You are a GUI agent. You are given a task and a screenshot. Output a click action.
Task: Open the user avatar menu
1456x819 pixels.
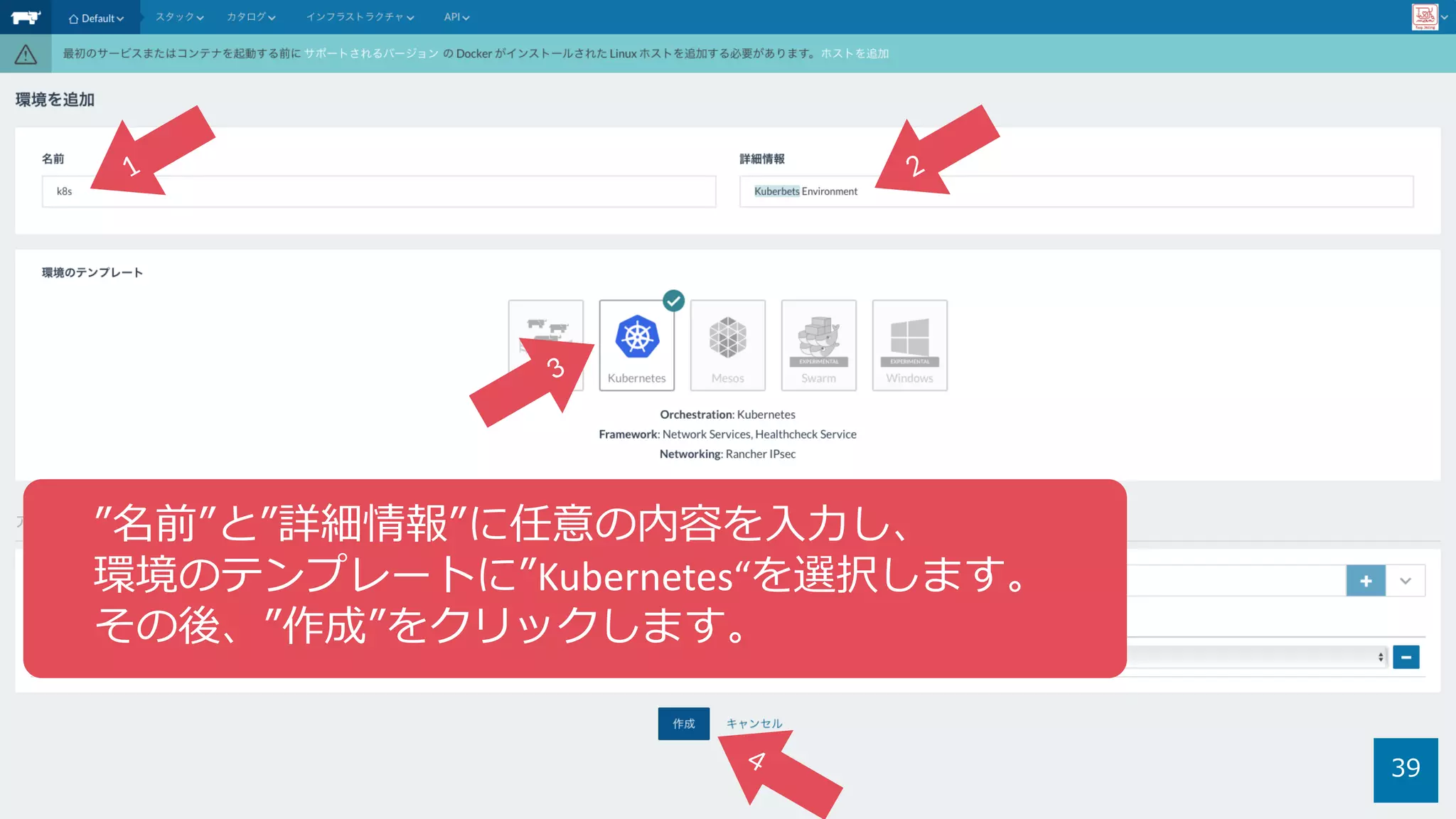click(x=1429, y=17)
